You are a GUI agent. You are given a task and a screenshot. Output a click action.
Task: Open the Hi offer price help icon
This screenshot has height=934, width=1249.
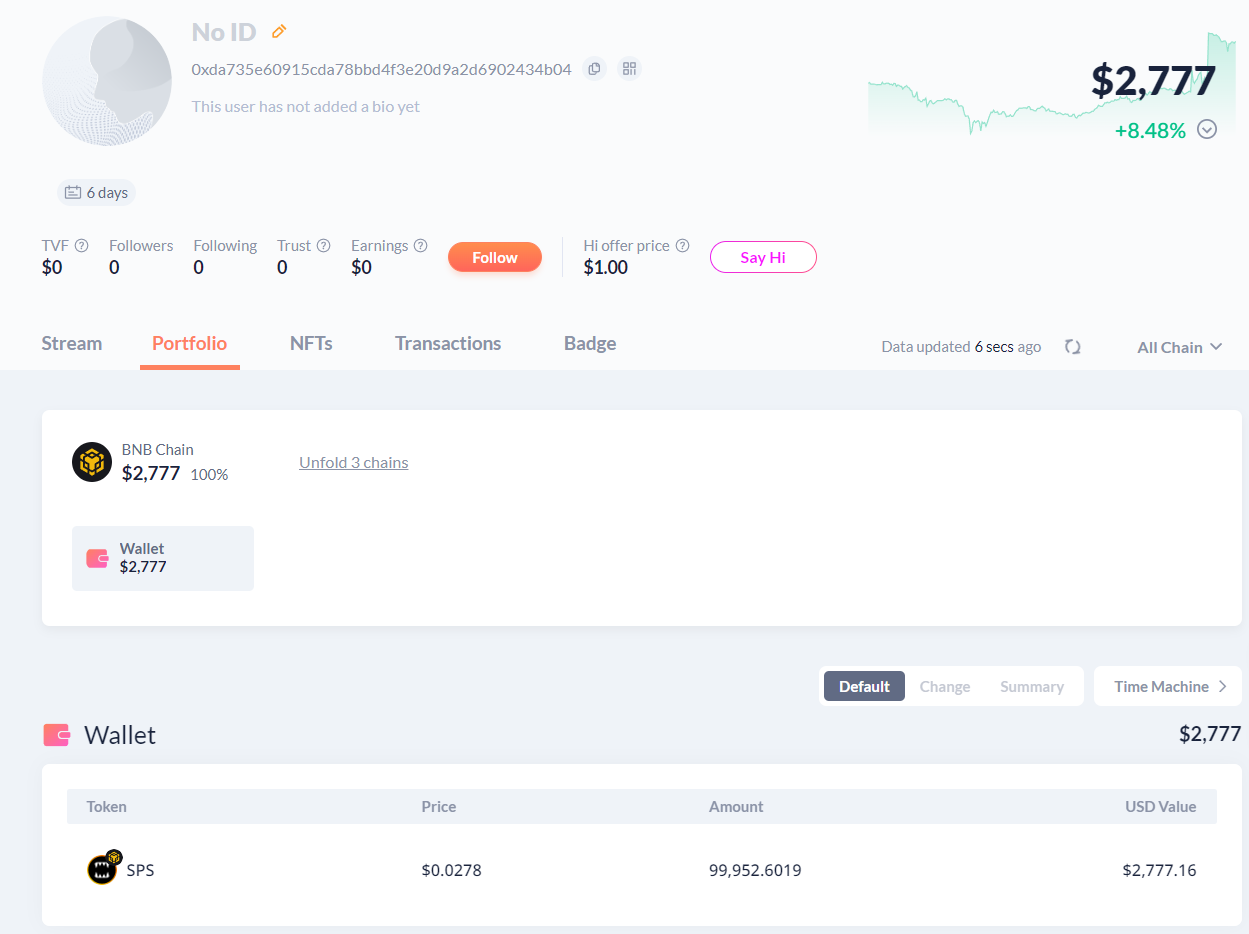[x=683, y=245]
